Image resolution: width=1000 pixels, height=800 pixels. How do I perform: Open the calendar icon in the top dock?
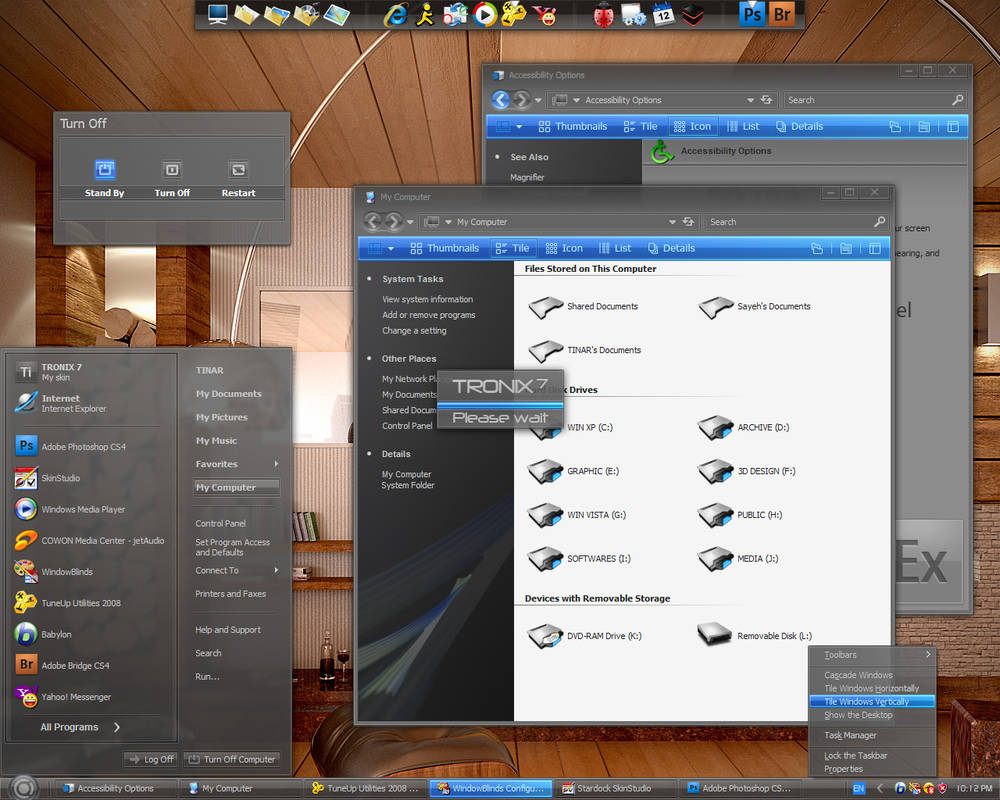pyautogui.click(x=663, y=13)
